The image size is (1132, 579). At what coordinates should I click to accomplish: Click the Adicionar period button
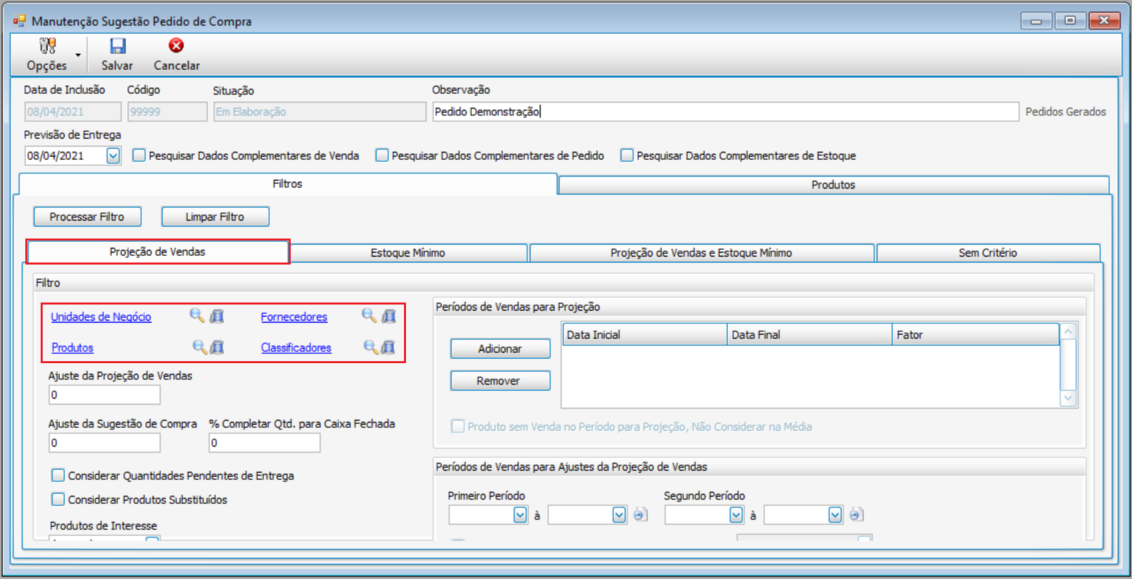click(500, 349)
